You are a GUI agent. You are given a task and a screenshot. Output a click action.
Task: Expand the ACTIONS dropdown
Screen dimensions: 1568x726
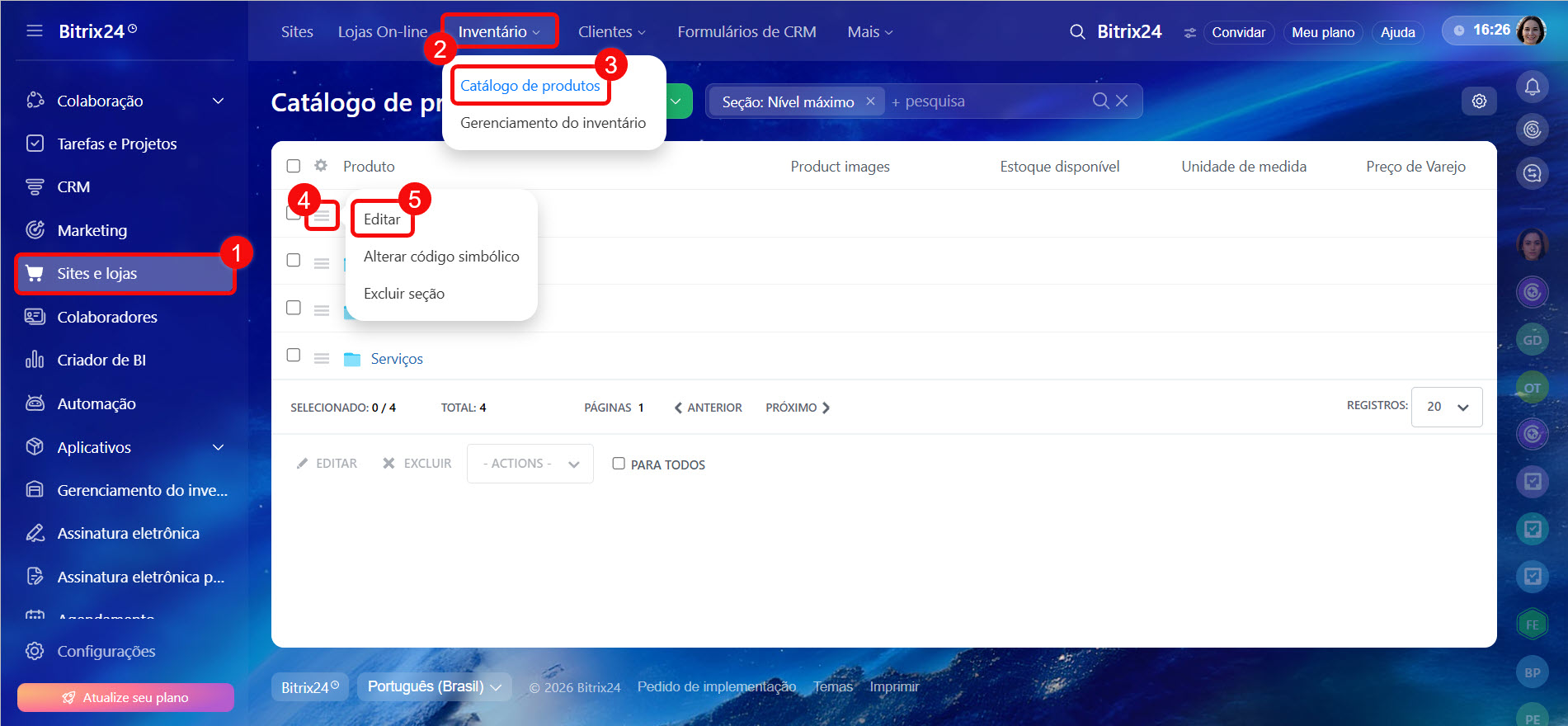tap(530, 464)
